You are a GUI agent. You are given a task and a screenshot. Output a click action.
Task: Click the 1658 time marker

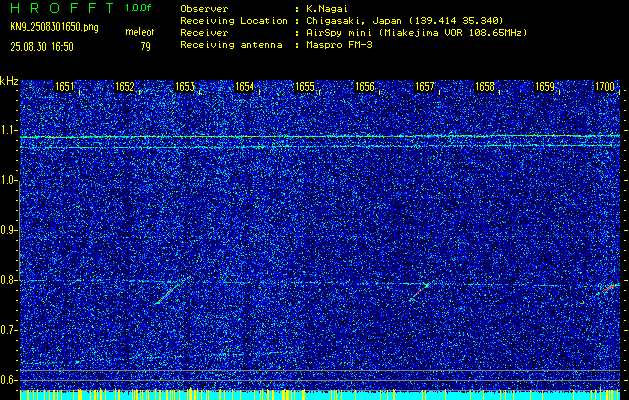coord(485,87)
